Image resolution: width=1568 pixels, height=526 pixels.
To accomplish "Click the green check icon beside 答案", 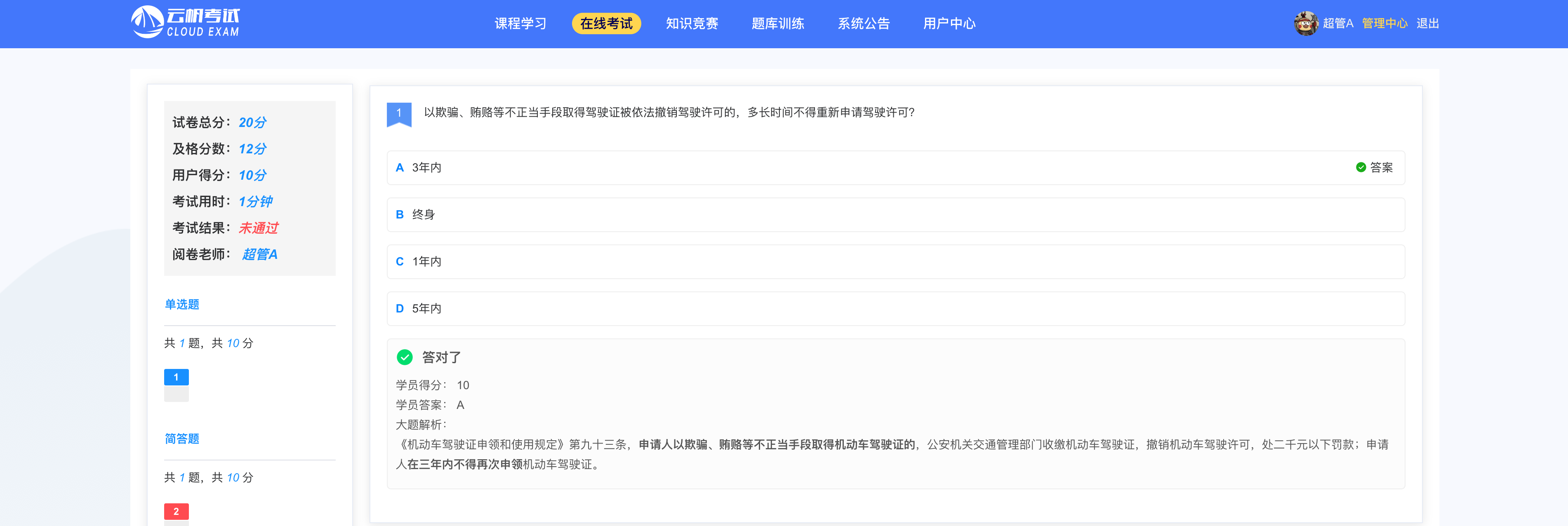I will 1361,168.
